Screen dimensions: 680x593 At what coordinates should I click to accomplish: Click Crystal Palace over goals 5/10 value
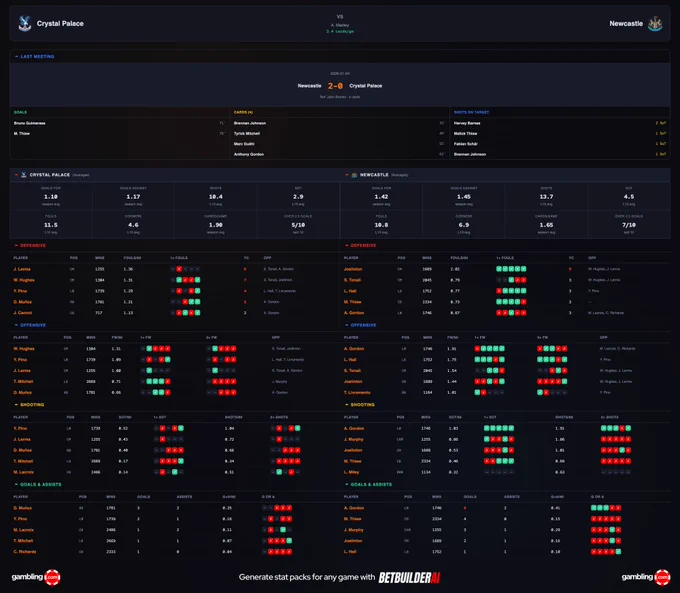point(298,225)
